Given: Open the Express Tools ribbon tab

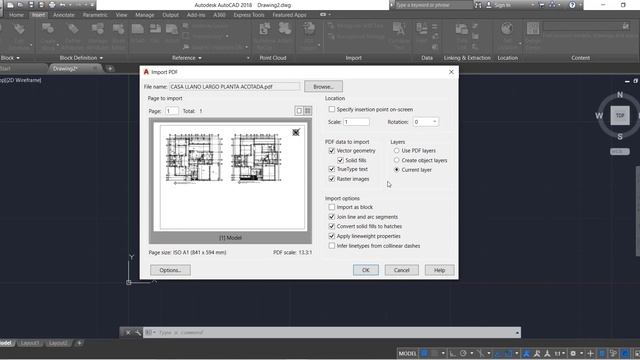Looking at the screenshot, I should click(x=249, y=15).
